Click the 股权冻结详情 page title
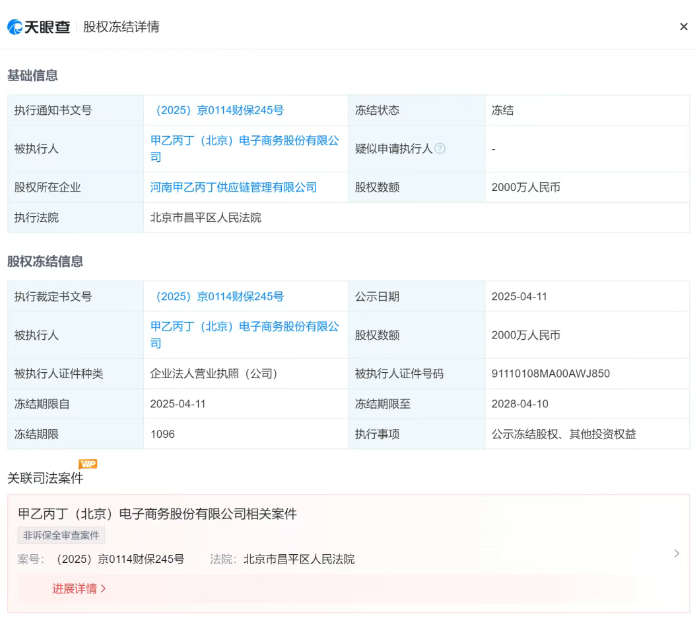 (x=121, y=27)
